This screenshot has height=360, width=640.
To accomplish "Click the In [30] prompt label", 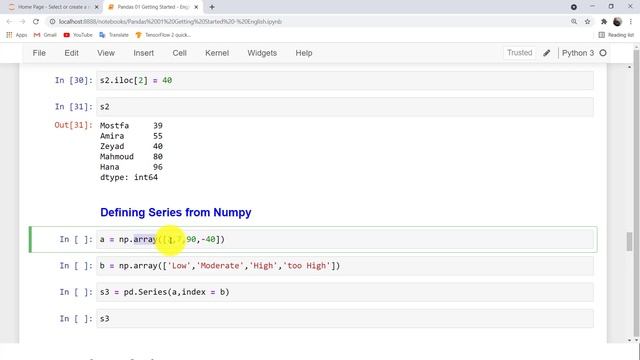I will (x=74, y=80).
